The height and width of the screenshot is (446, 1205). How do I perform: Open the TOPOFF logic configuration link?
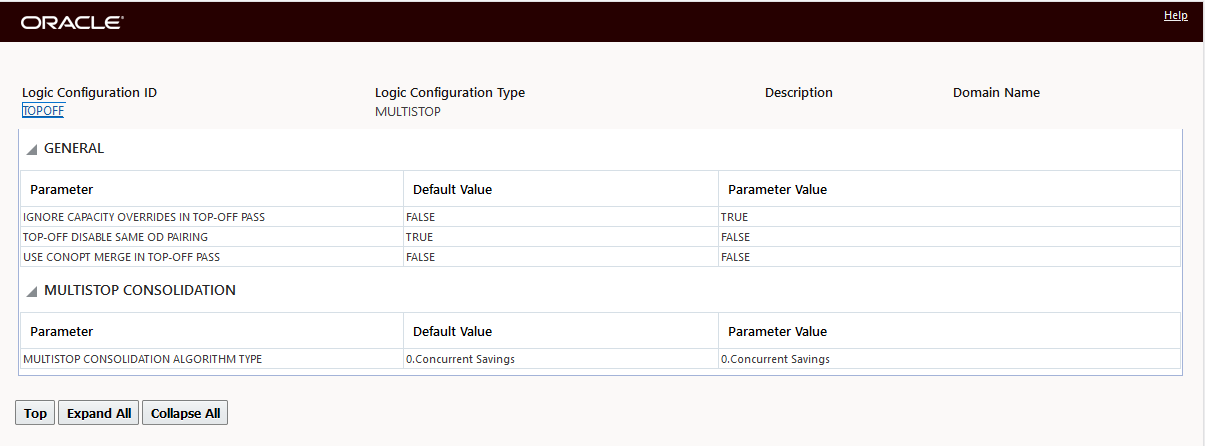[x=43, y=111]
